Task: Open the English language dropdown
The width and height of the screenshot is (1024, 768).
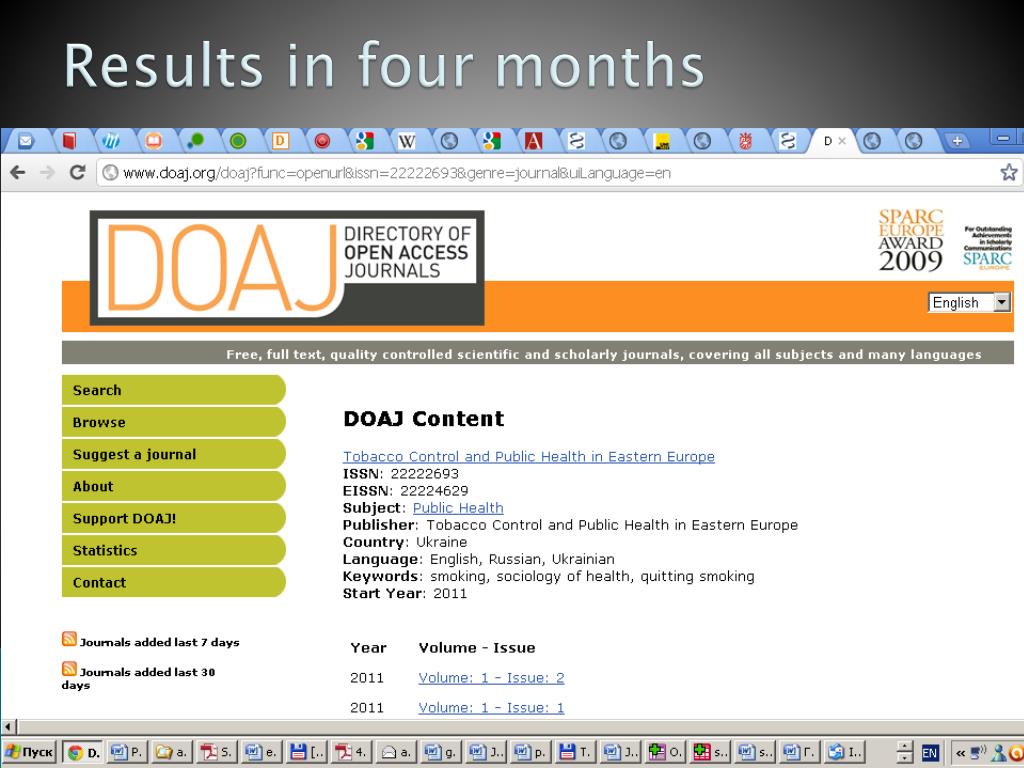Action: [969, 302]
